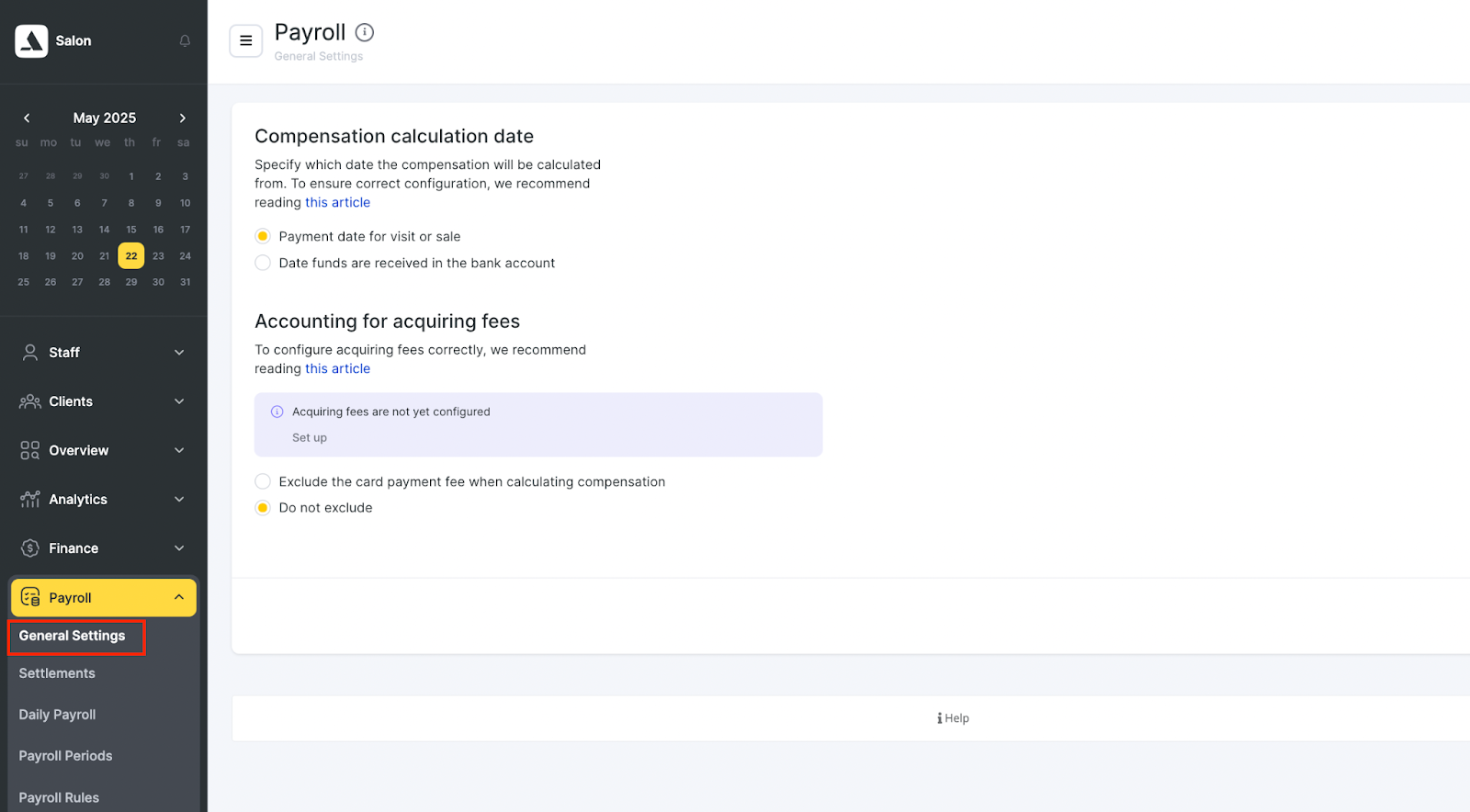
Task: Click Set up for acquiring fees
Action: click(x=310, y=438)
